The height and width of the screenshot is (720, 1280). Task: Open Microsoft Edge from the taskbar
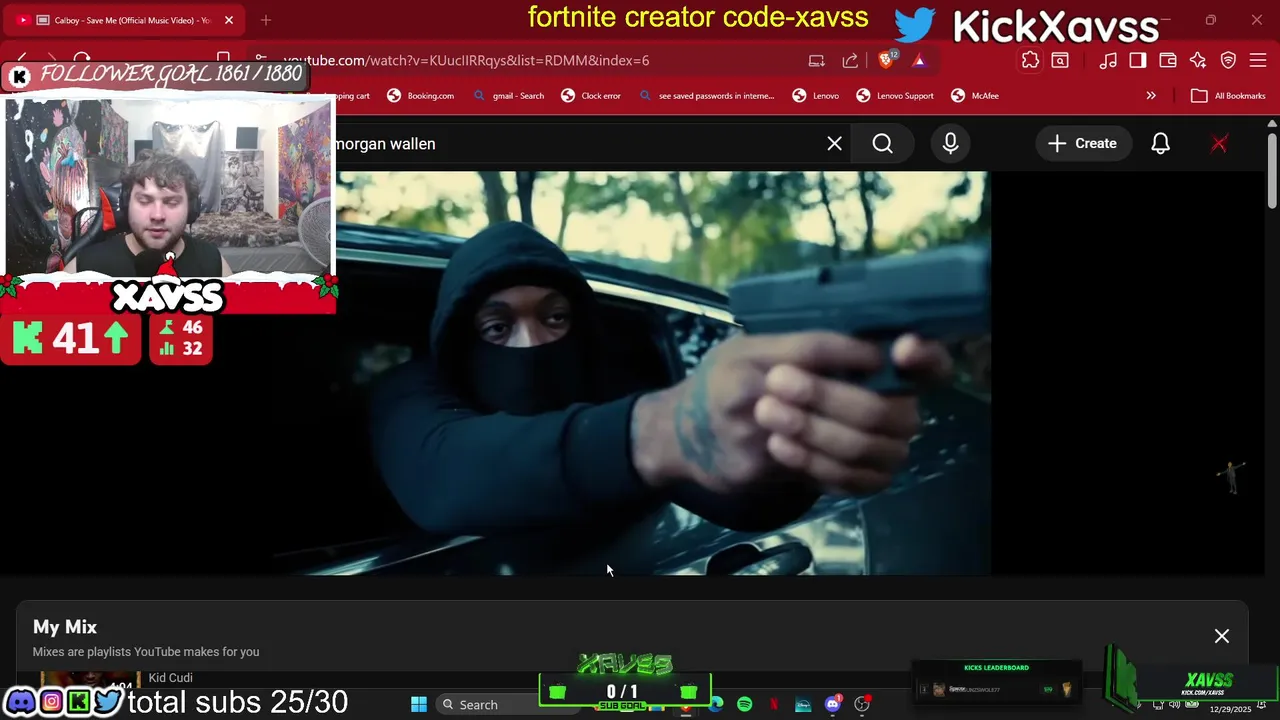[716, 705]
